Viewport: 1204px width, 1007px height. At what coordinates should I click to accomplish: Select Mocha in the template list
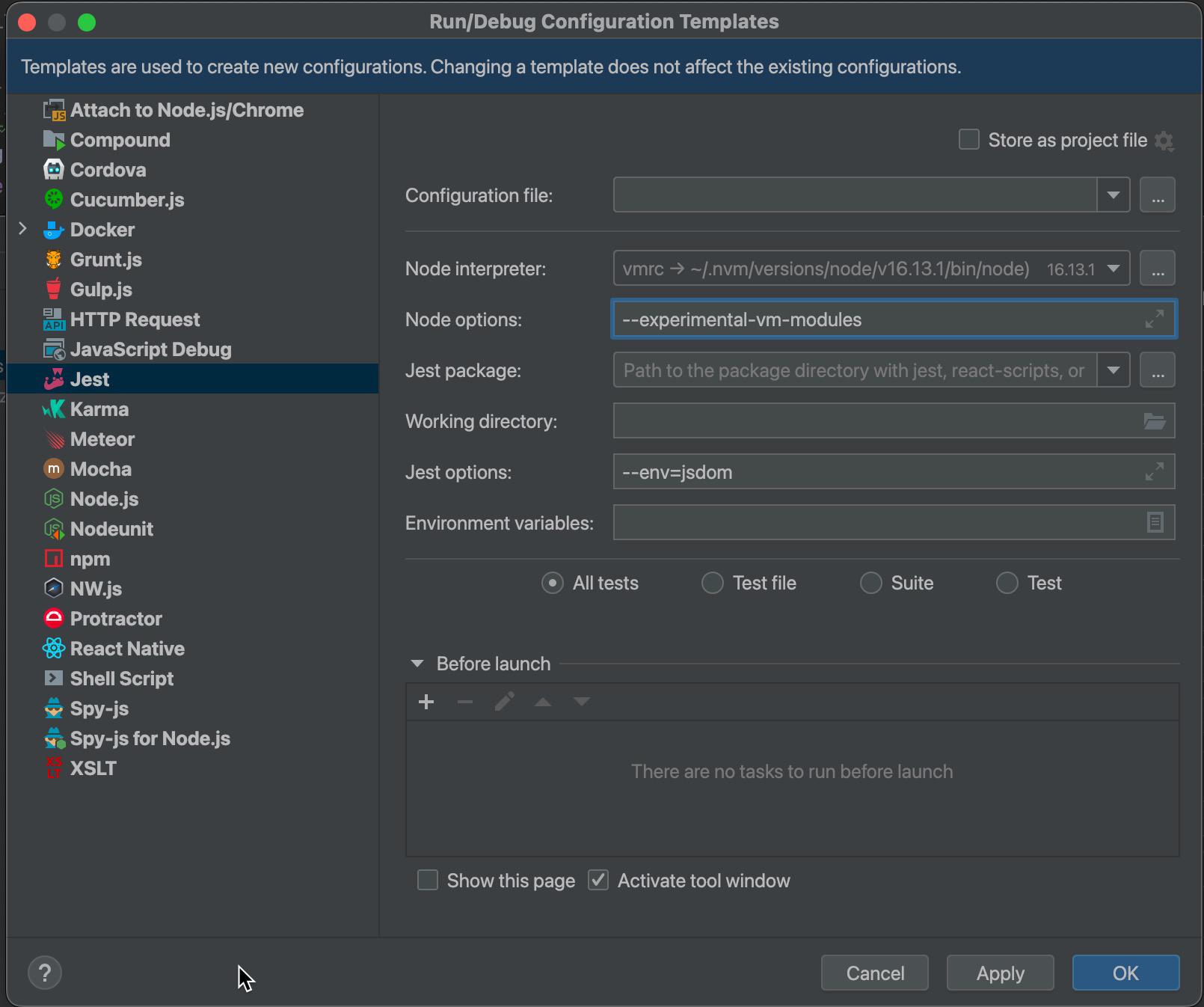[100, 469]
